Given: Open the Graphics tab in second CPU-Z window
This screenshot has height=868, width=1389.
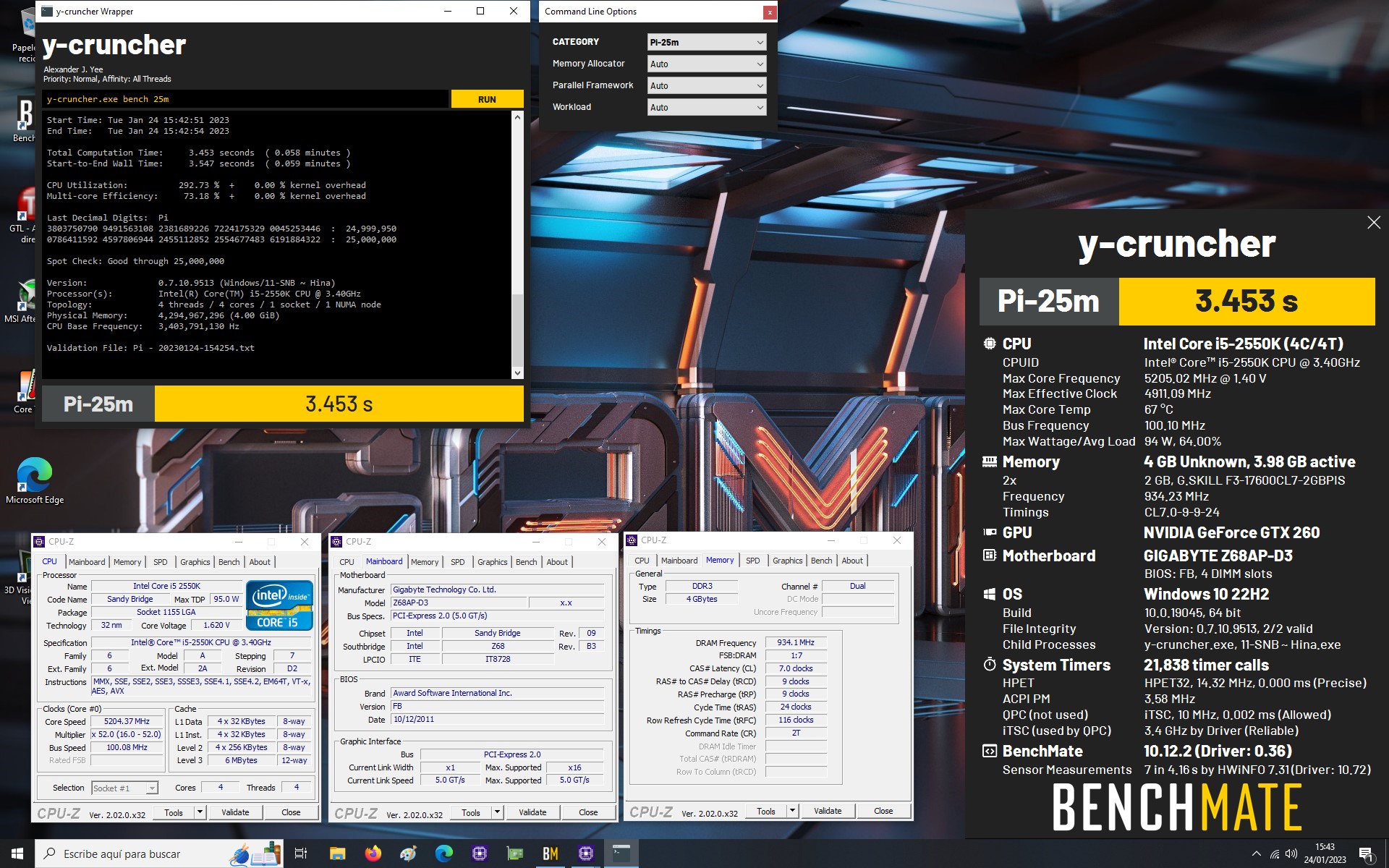Looking at the screenshot, I should point(493,562).
